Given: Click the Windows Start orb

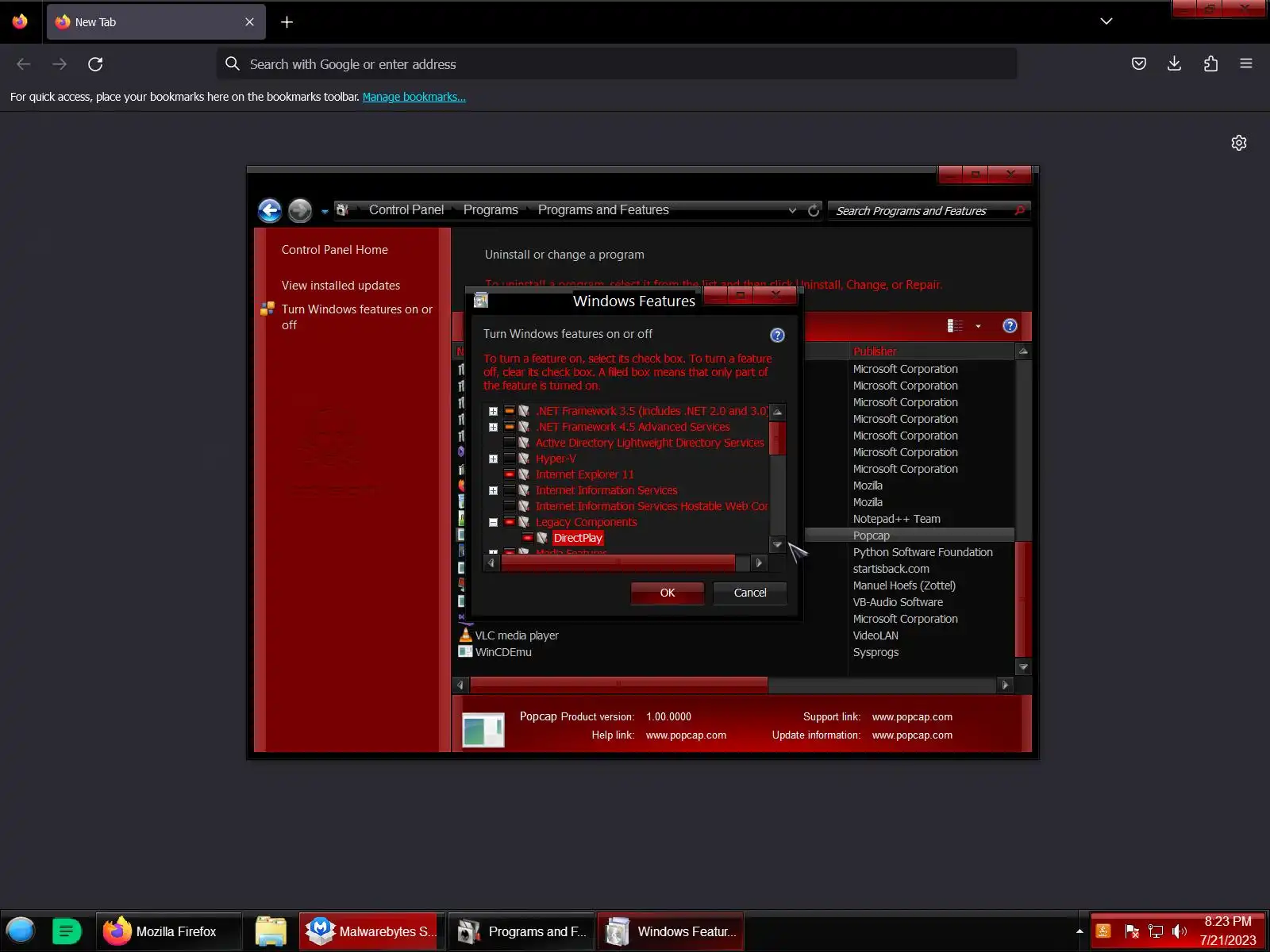Looking at the screenshot, I should [21, 931].
